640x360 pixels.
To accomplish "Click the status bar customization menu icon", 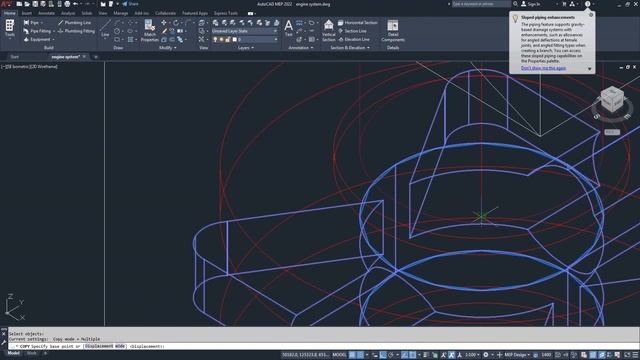I will point(635,355).
